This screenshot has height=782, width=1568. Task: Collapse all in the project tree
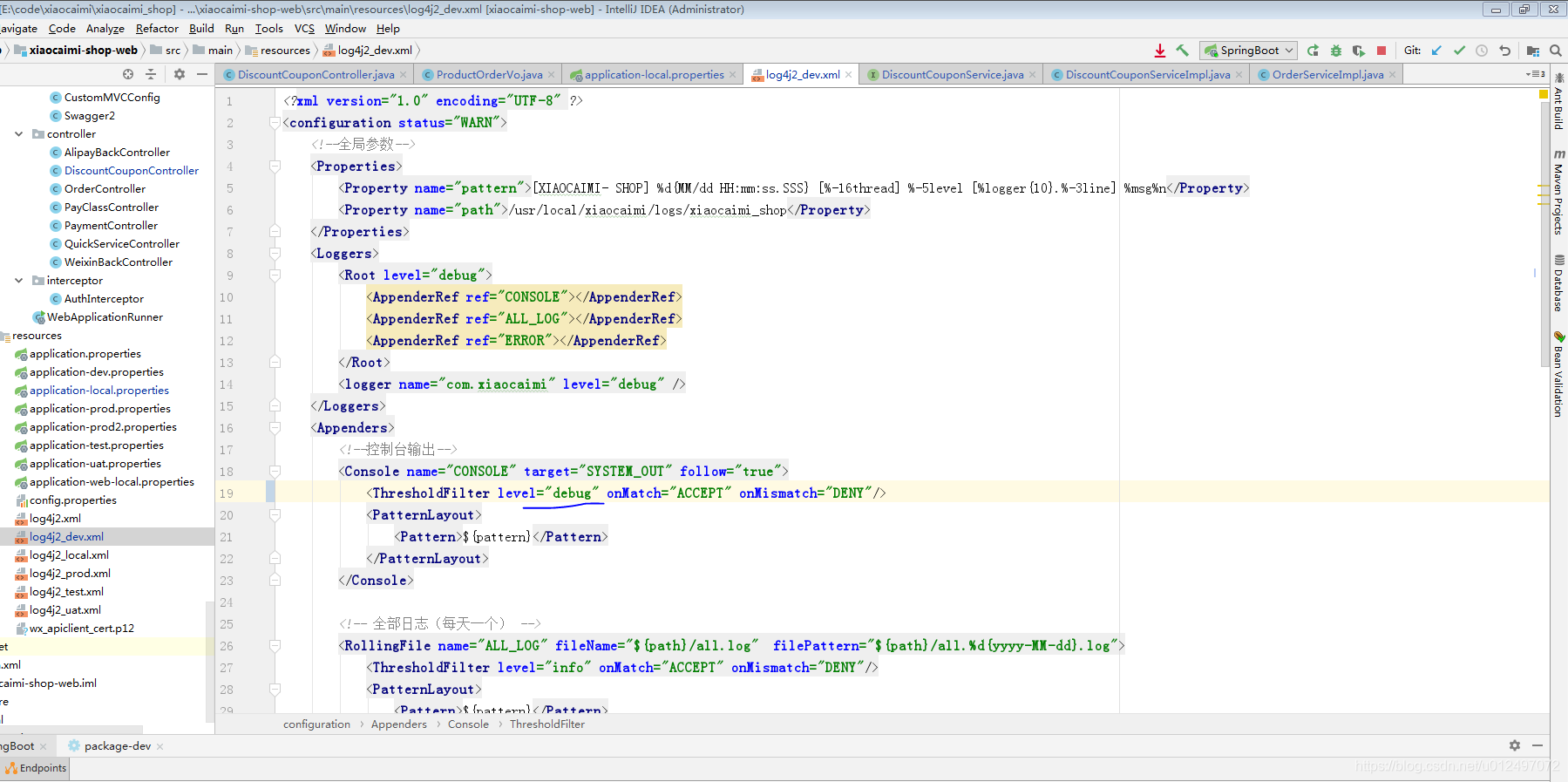151,74
